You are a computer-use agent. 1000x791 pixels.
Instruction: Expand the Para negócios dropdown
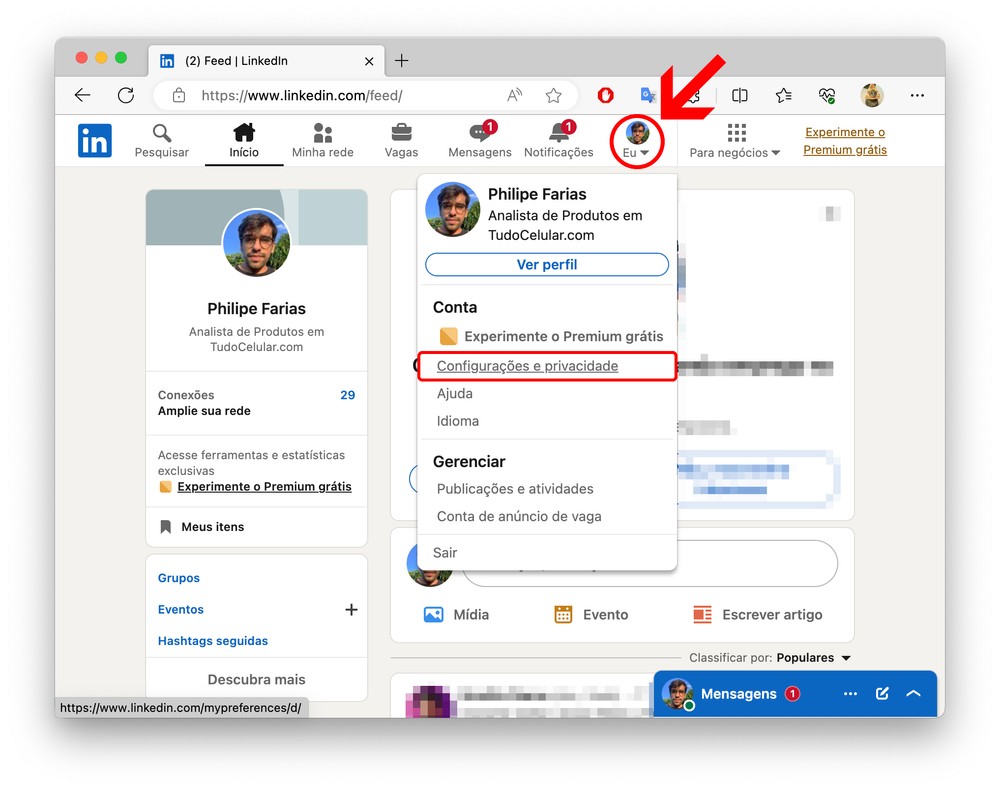coord(735,141)
